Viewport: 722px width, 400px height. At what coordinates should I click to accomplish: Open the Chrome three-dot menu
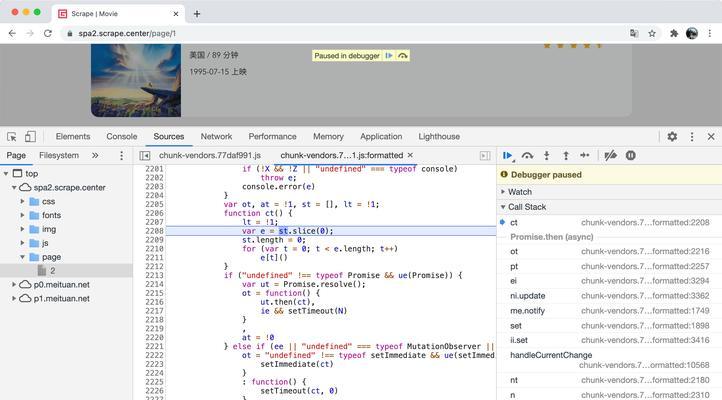tap(710, 33)
